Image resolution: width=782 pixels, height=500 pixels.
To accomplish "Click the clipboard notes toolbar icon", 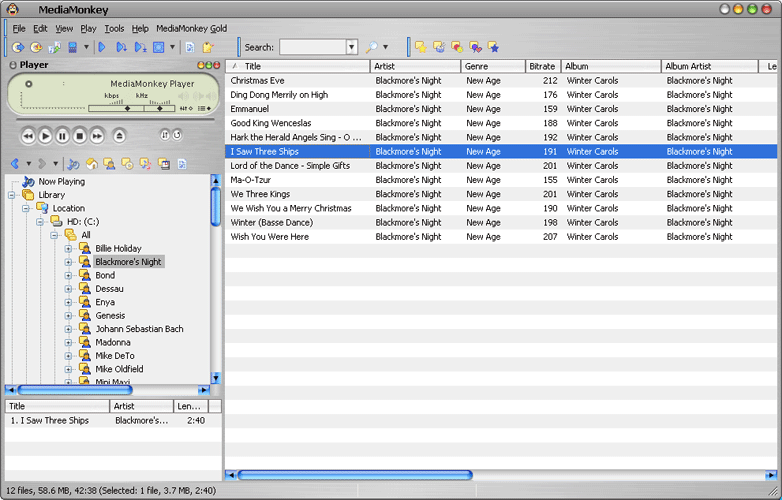I will (x=207, y=47).
